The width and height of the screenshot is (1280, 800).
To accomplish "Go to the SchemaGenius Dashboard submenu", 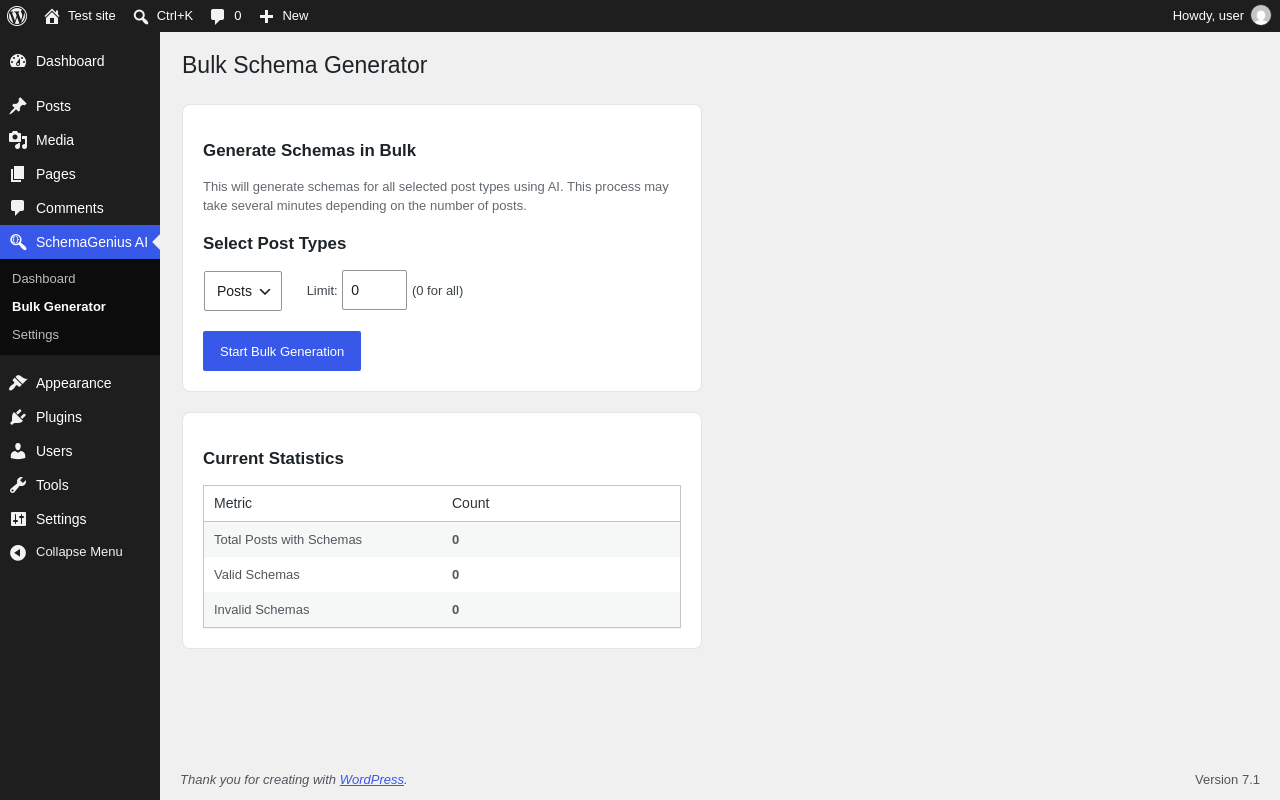I will pyautogui.click(x=44, y=279).
